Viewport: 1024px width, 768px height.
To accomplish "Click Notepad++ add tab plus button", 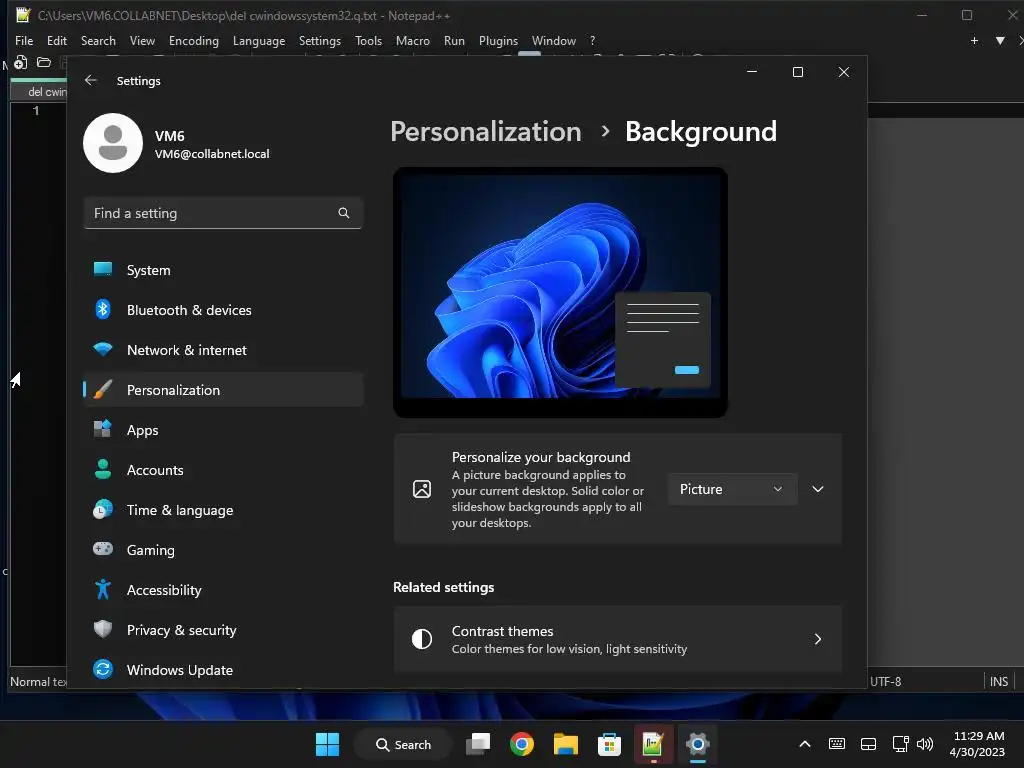I will click(x=974, y=40).
